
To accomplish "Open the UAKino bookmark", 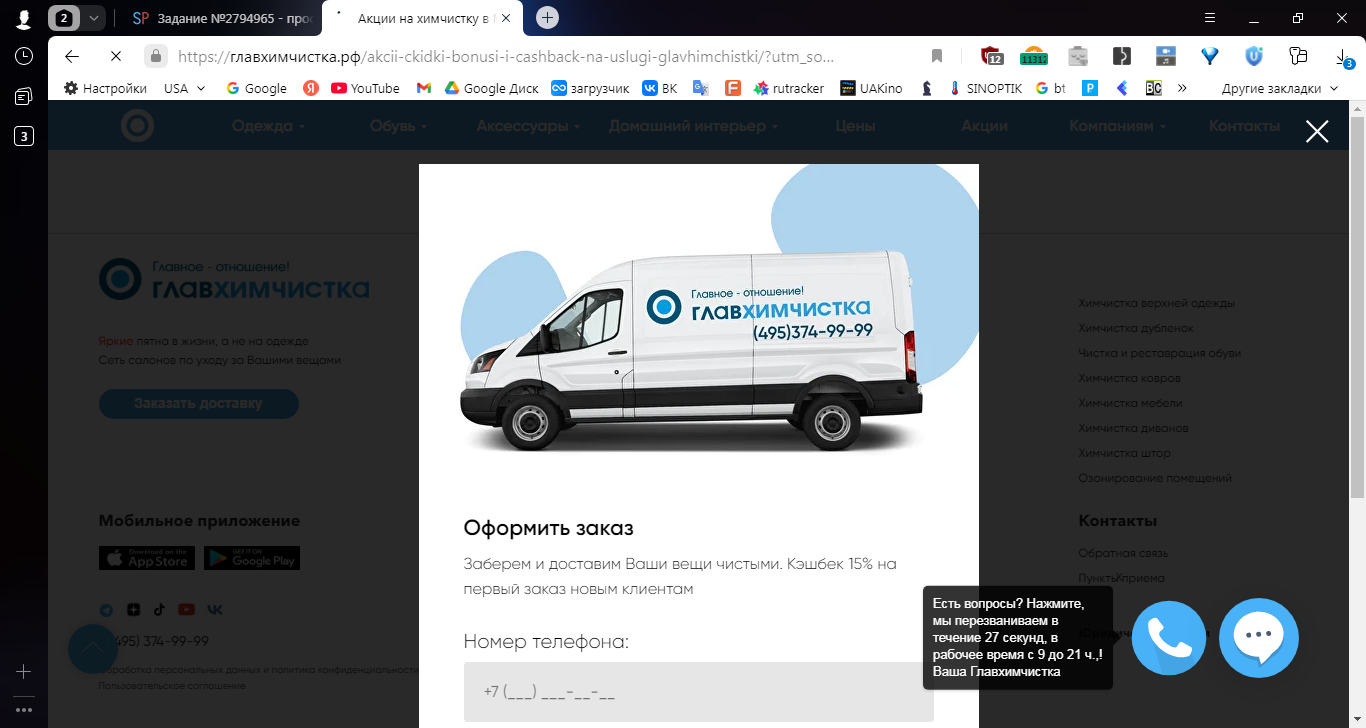I will click(x=871, y=88).
